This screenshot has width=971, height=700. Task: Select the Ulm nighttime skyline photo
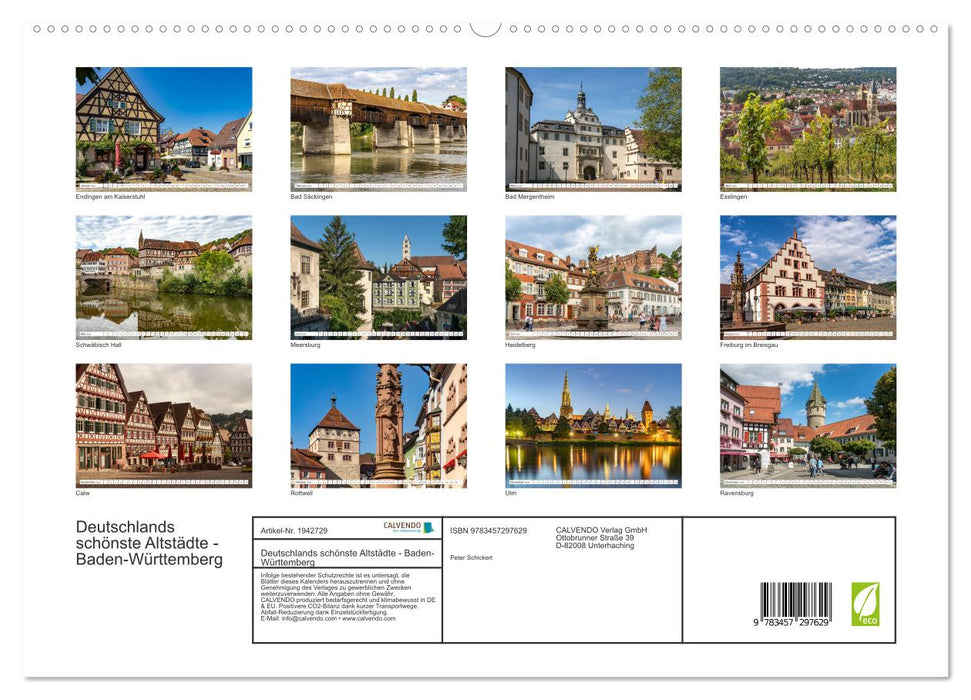592,423
